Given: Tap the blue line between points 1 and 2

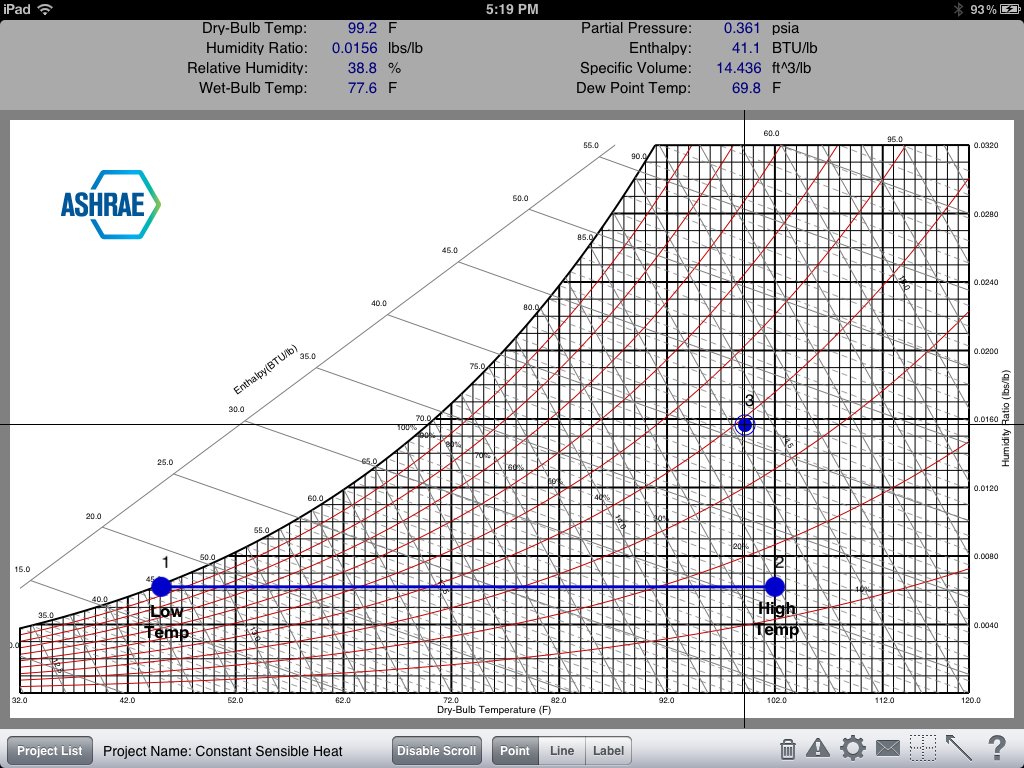Looking at the screenshot, I should (468, 586).
